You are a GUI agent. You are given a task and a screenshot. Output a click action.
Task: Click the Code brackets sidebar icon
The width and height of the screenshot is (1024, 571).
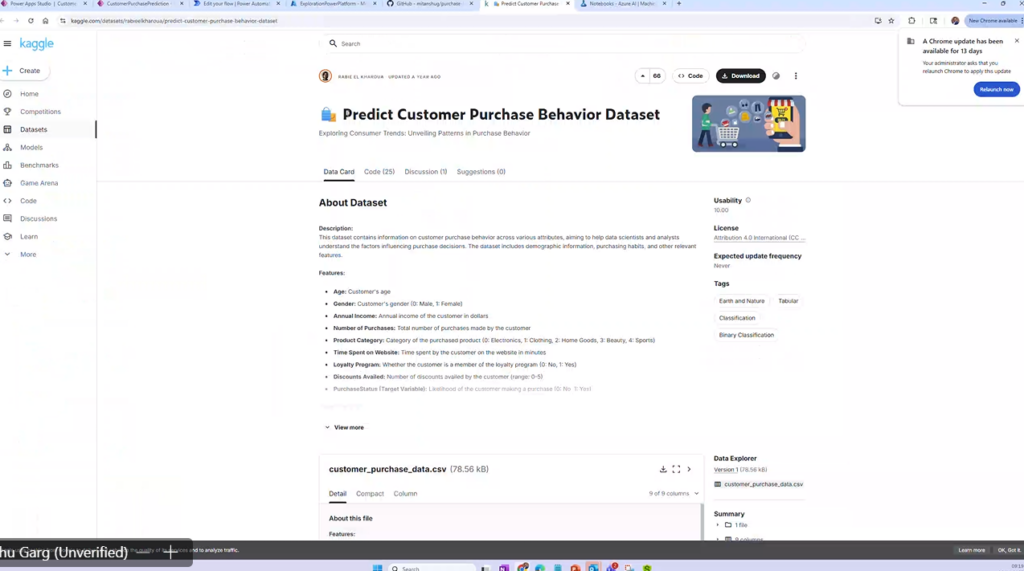point(7,201)
